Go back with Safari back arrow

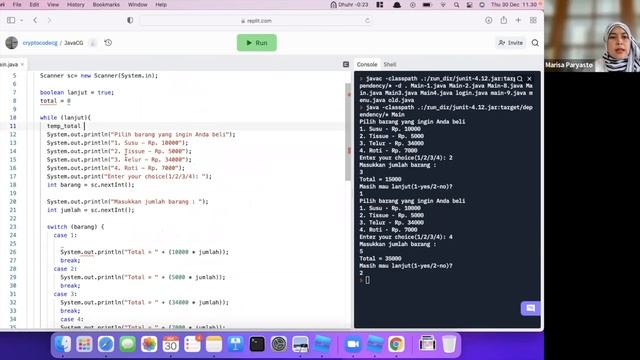pyautogui.click(x=36, y=20)
